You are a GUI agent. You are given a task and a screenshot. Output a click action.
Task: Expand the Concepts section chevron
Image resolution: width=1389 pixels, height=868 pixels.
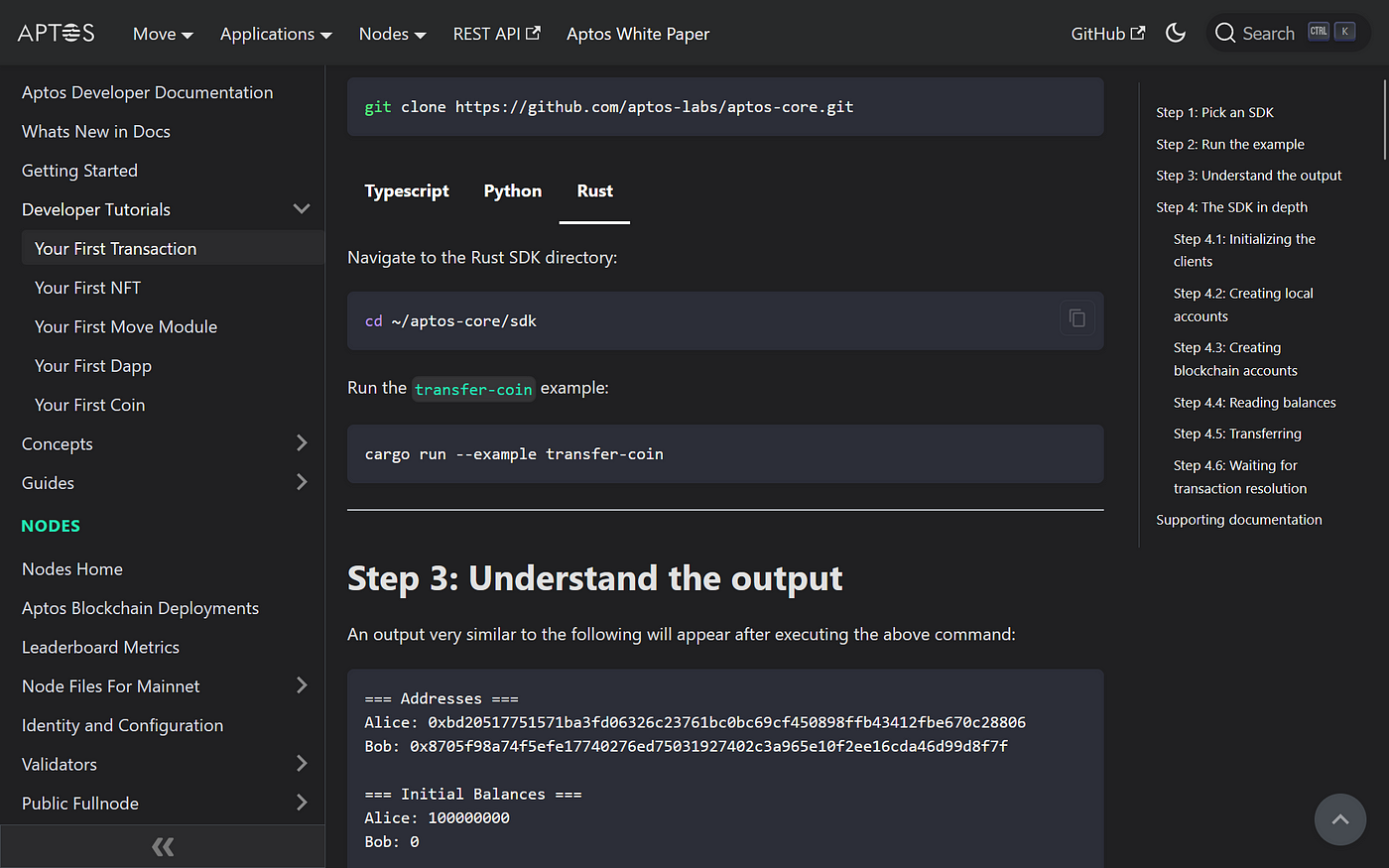[x=302, y=443]
